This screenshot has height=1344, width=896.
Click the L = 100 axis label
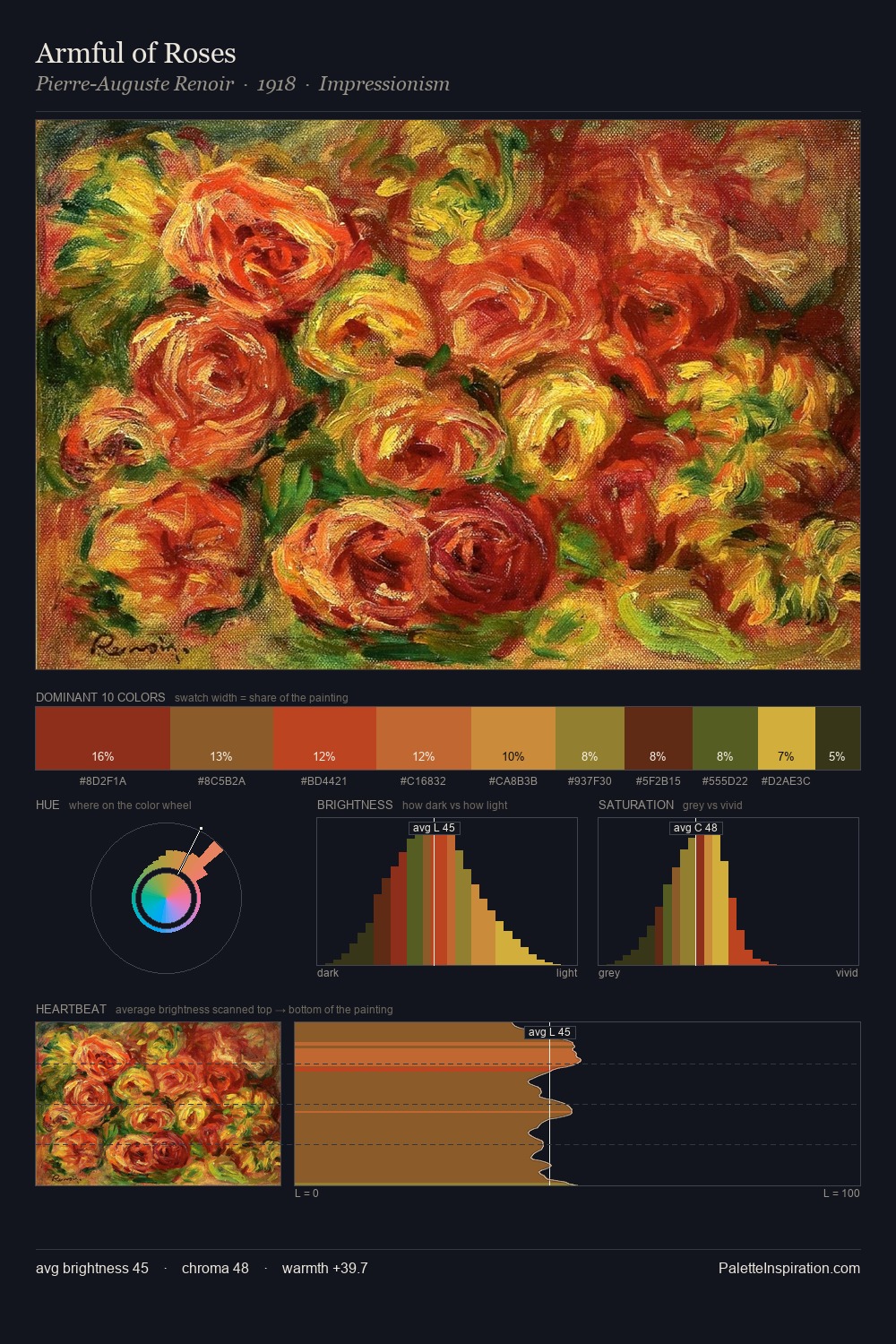click(841, 1193)
